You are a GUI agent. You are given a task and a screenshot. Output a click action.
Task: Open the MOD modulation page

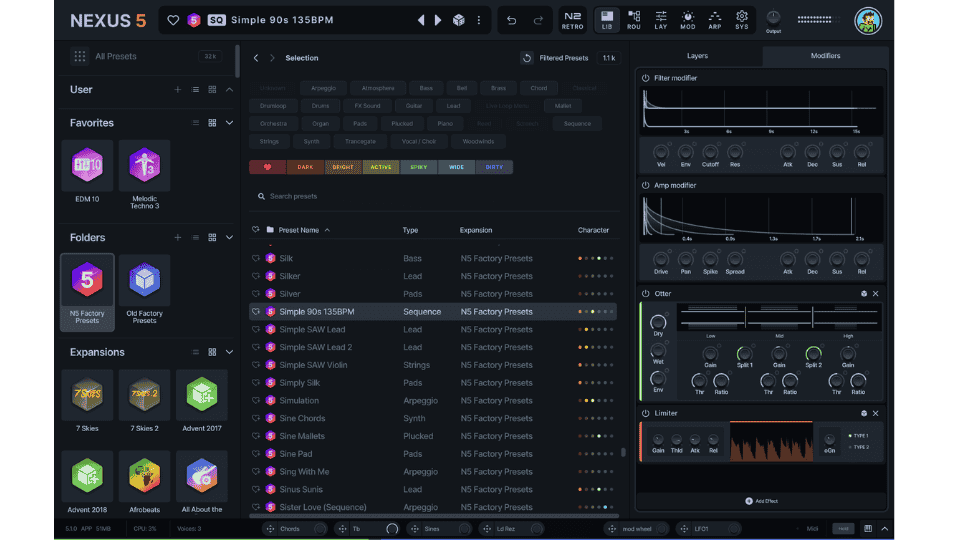(688, 20)
